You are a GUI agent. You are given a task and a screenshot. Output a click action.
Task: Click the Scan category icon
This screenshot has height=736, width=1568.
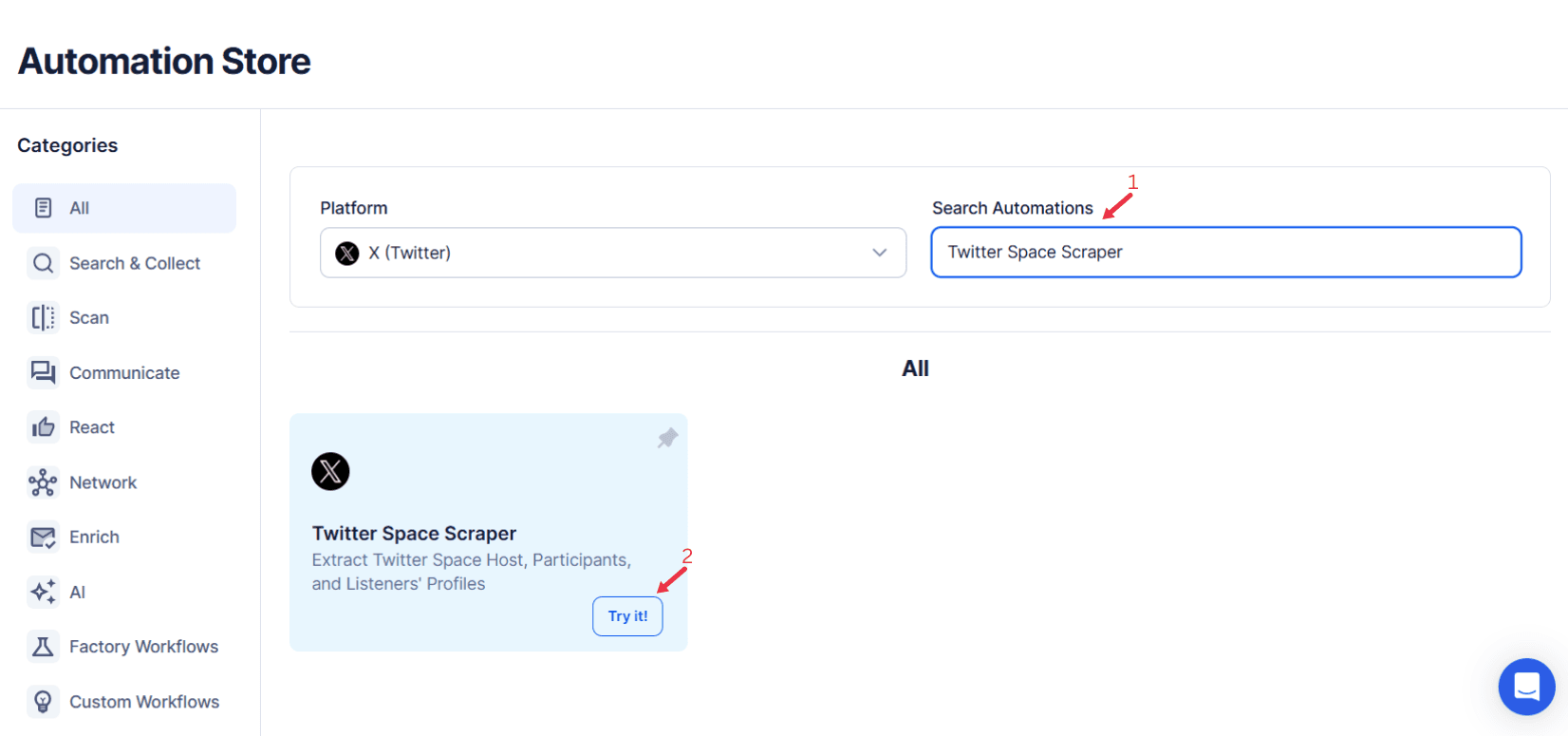pos(43,317)
